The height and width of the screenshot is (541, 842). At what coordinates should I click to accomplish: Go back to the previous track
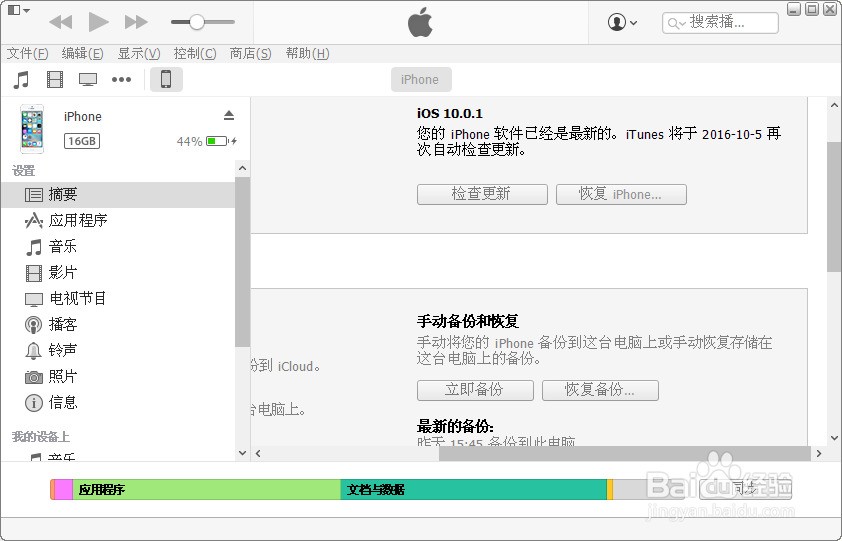click(60, 22)
